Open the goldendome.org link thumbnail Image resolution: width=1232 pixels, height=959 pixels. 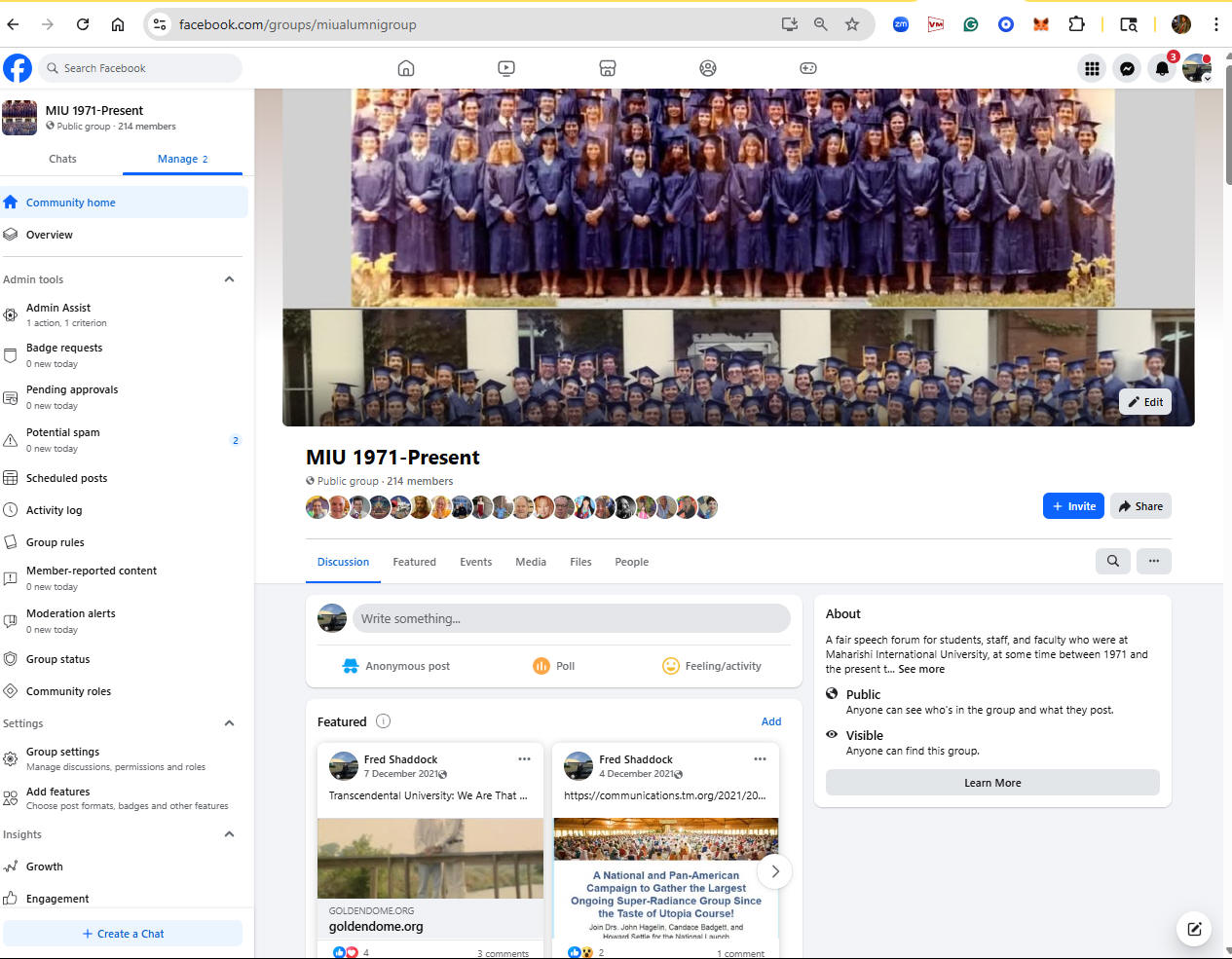(430, 858)
